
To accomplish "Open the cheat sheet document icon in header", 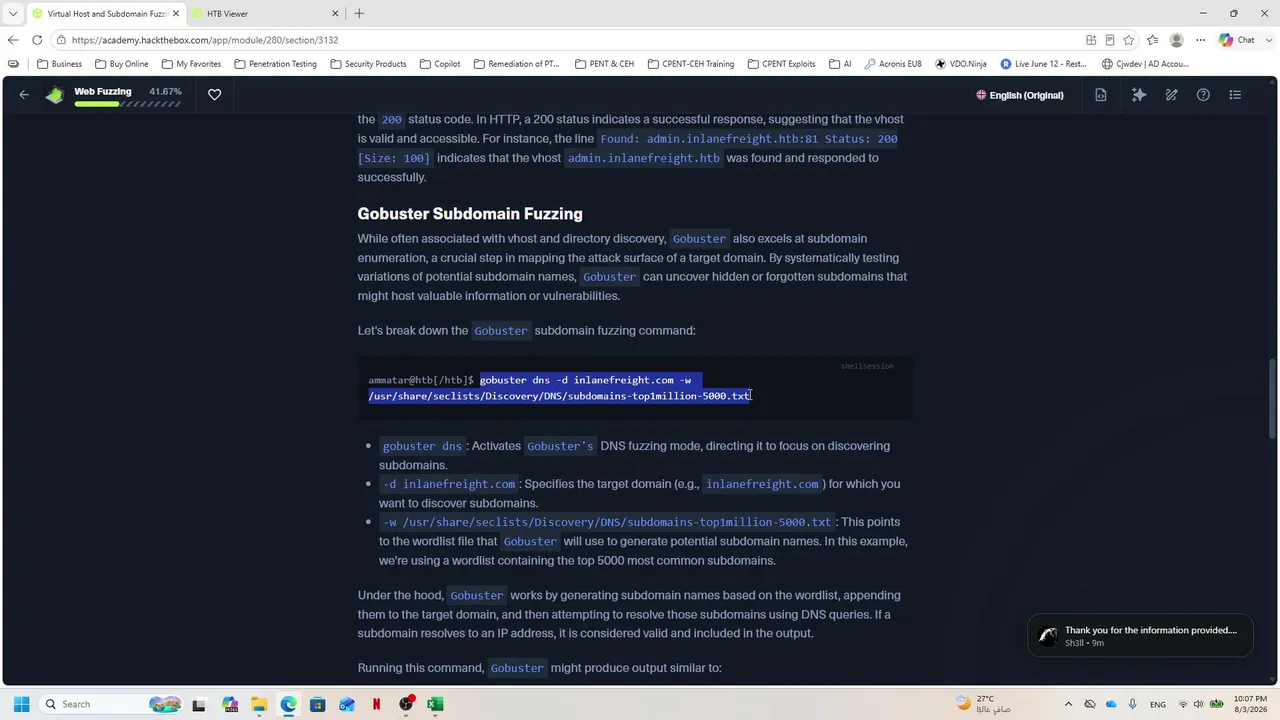I will point(1101,95).
